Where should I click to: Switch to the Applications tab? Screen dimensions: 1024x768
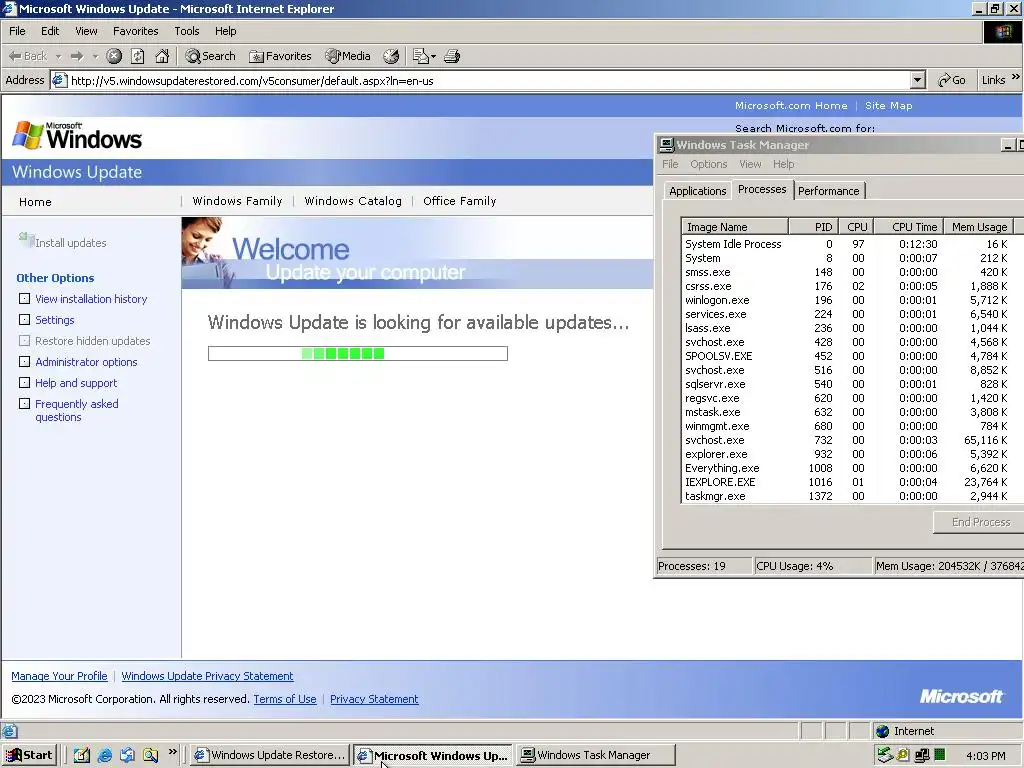(697, 191)
